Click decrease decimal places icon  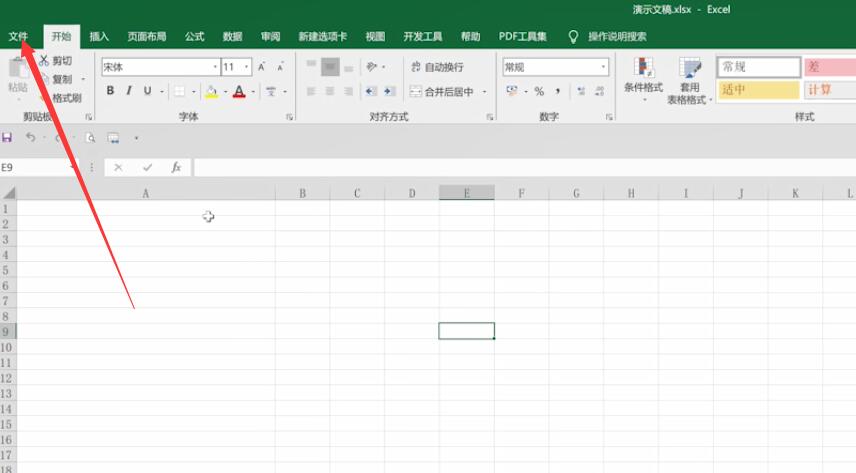pyautogui.click(x=599, y=91)
